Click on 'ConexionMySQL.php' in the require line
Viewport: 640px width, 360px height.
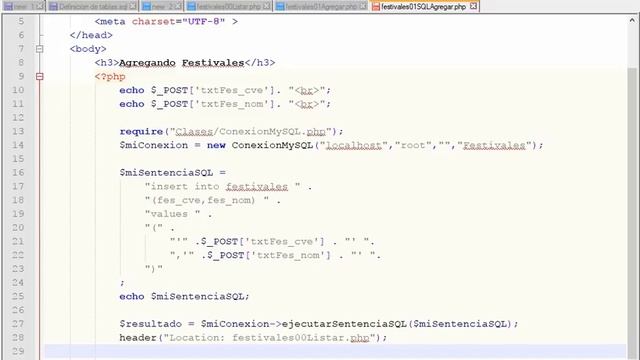coord(273,131)
